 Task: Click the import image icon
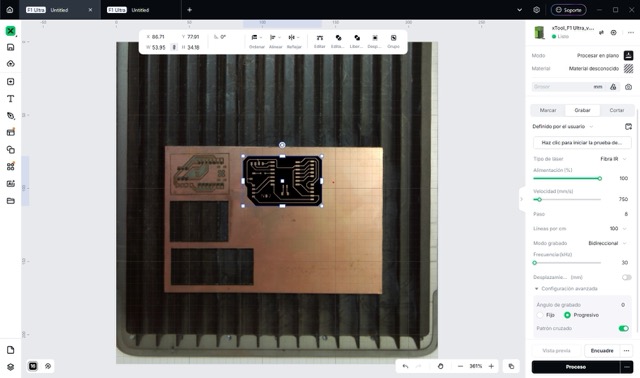11,82
